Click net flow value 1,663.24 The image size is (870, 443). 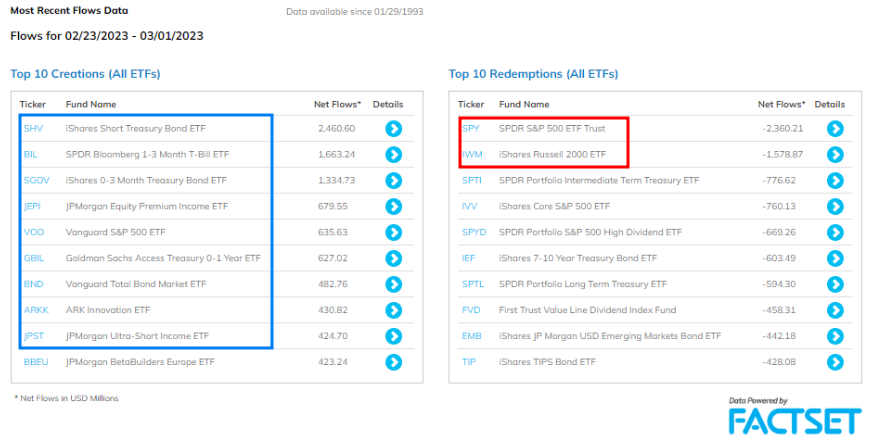tap(336, 154)
